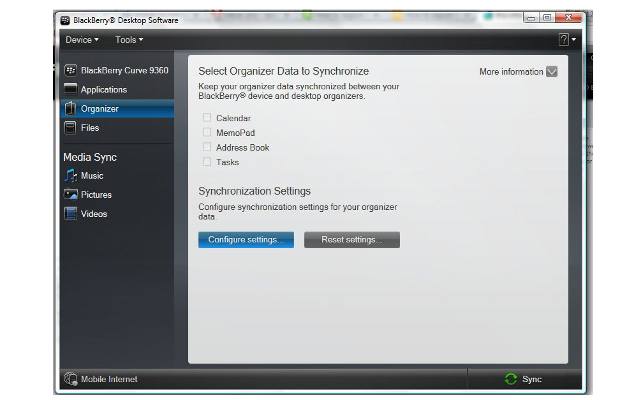Viewport: 620px width, 400px height.
Task: Minimize the BlackBerry Desktop Software window
Action: pyautogui.click(x=531, y=17)
